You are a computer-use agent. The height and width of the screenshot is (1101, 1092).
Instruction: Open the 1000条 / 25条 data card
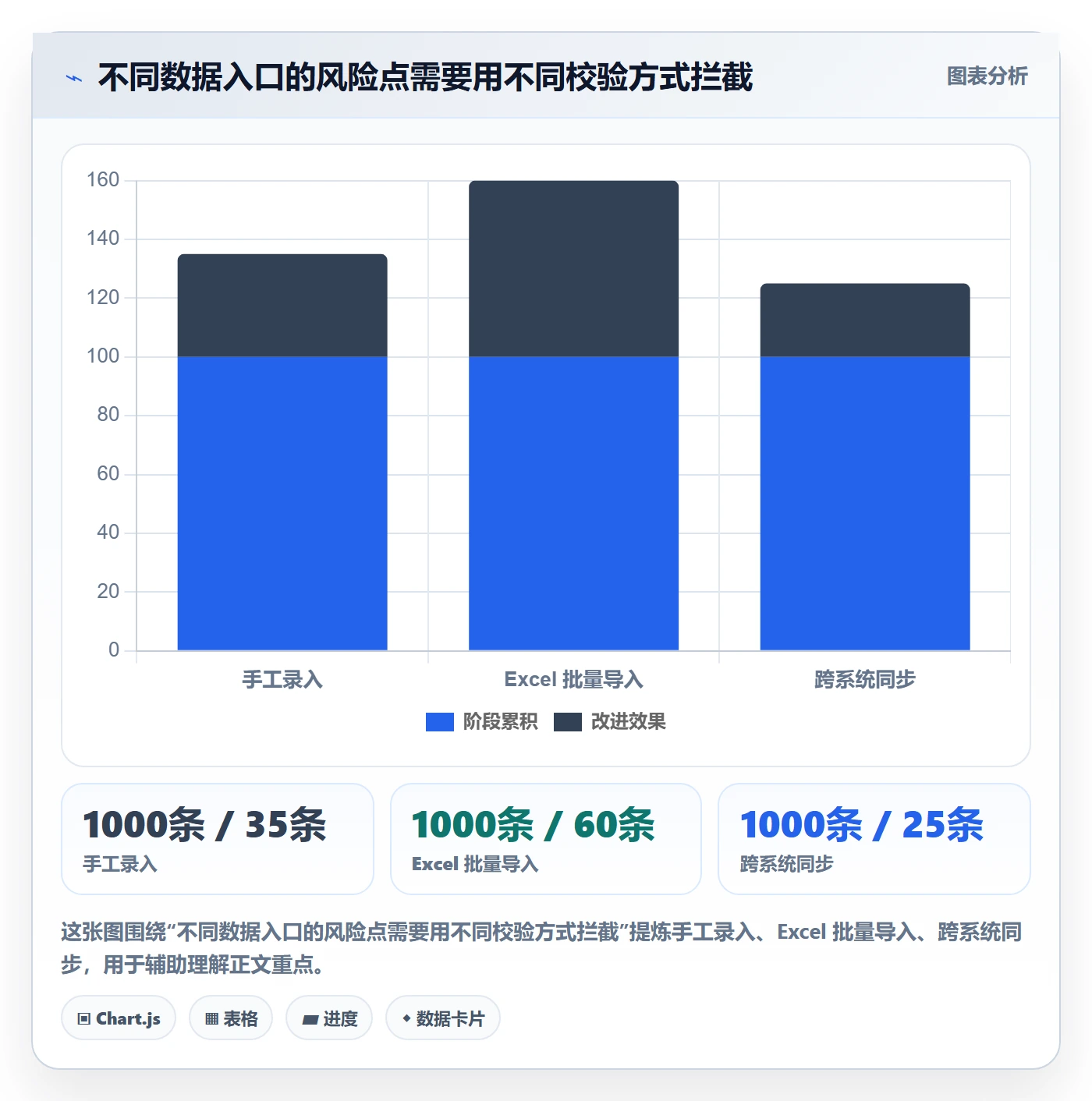point(874,839)
